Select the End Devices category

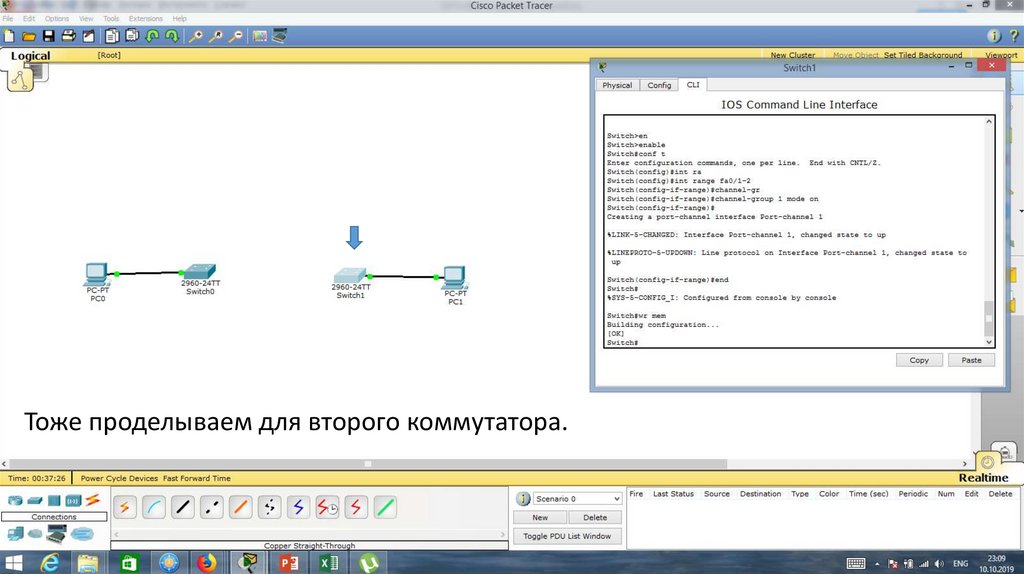coord(15,534)
